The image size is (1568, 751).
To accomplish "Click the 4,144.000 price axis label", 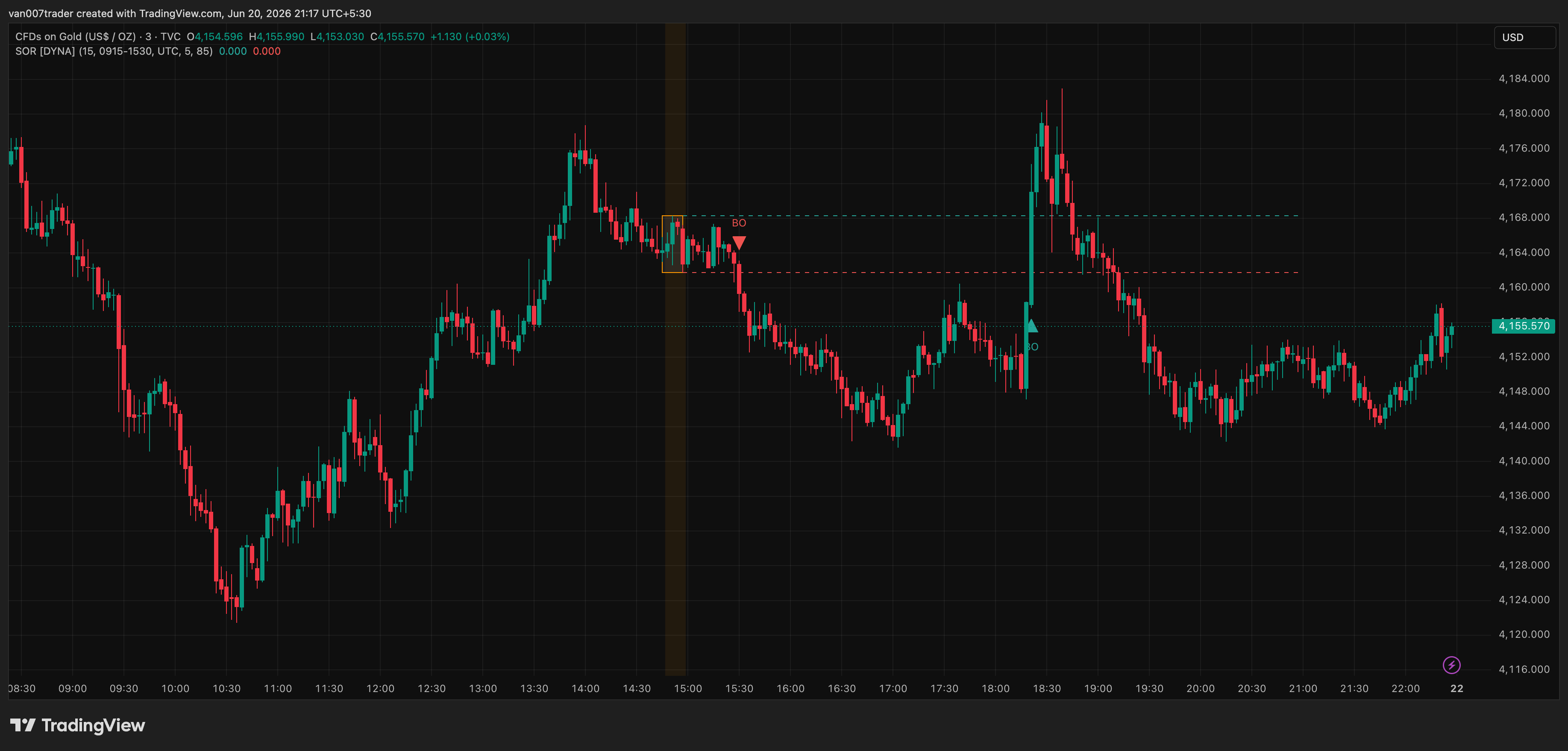I will (1524, 426).
